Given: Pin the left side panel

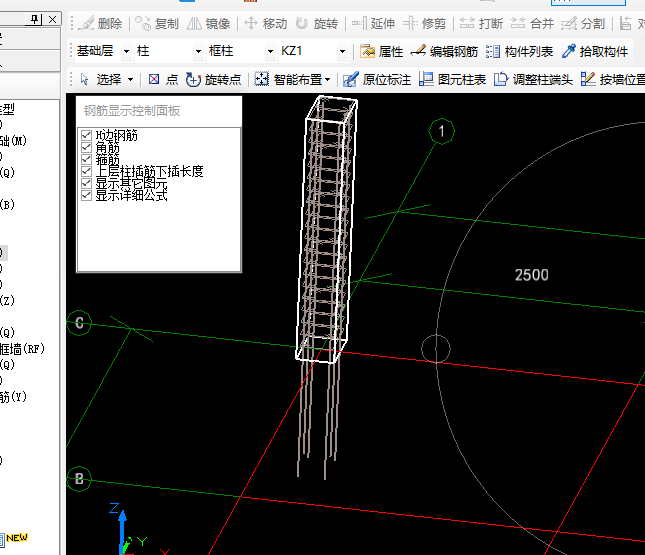Looking at the screenshot, I should tap(35, 19).
